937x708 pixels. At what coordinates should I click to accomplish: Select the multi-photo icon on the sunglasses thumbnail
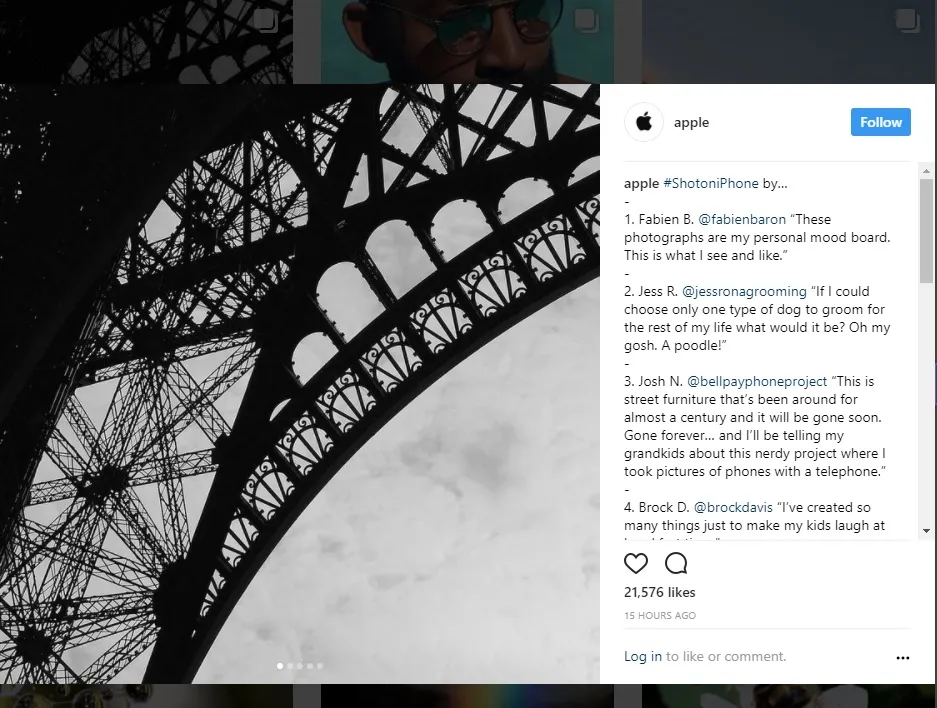(x=586, y=22)
